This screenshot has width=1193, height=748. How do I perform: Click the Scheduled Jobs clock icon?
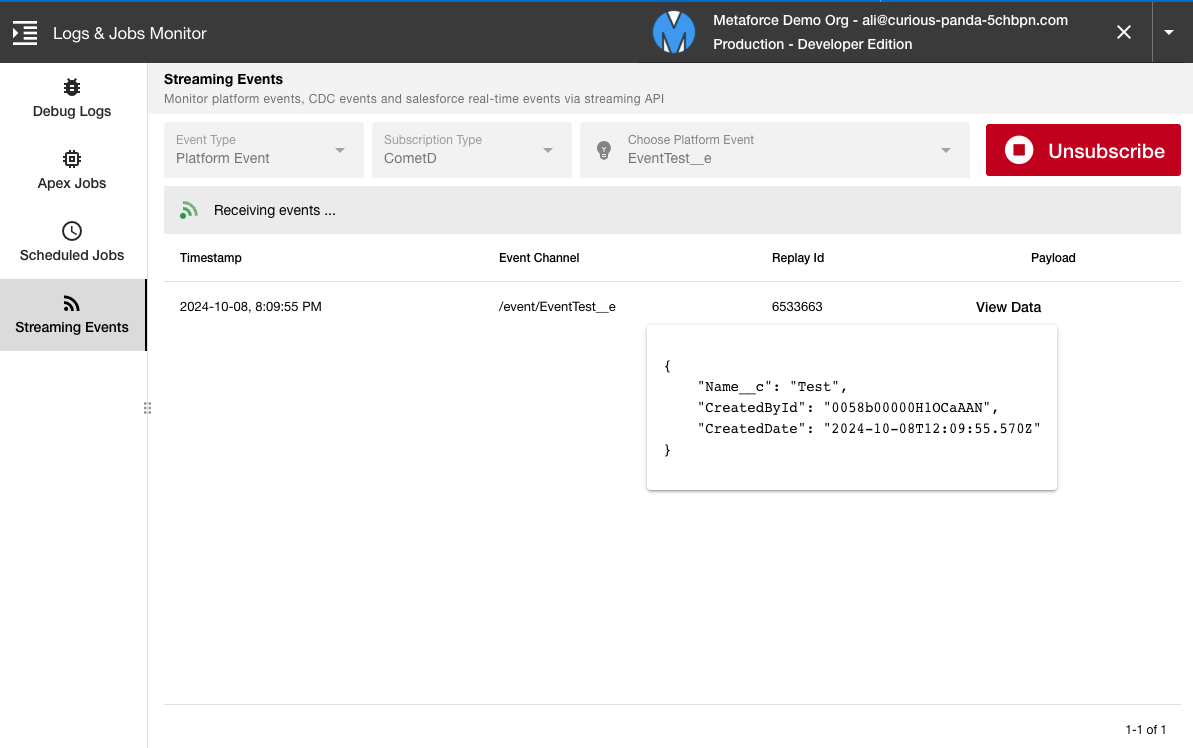pos(72,231)
